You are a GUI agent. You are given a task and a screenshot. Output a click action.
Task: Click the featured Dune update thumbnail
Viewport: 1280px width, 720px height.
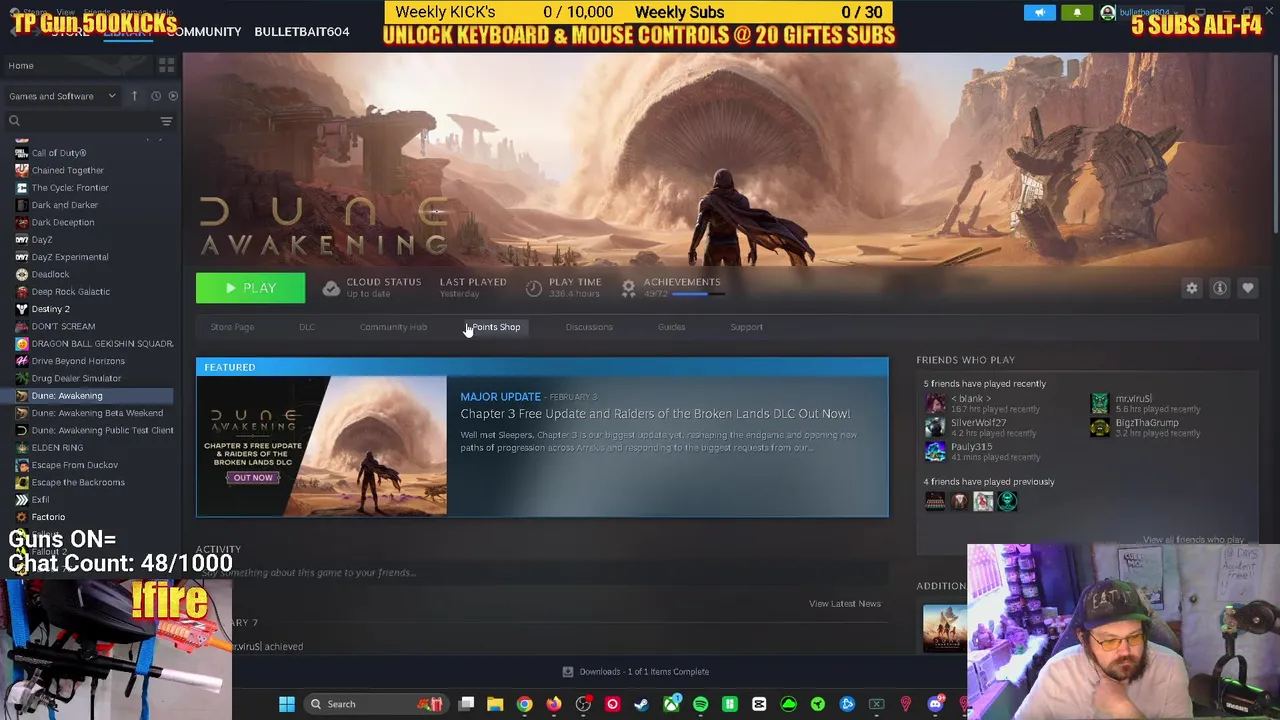coord(322,446)
